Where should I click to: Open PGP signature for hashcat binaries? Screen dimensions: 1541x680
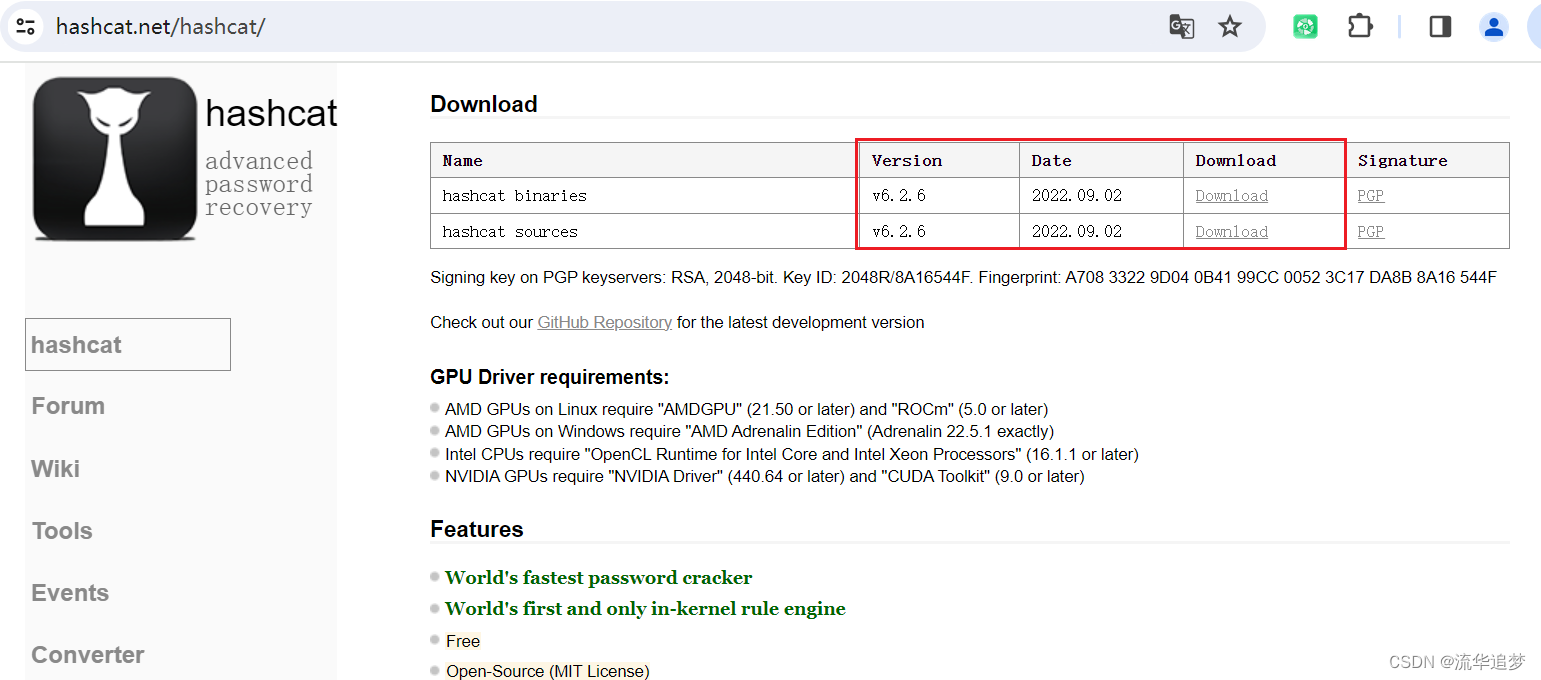1370,196
